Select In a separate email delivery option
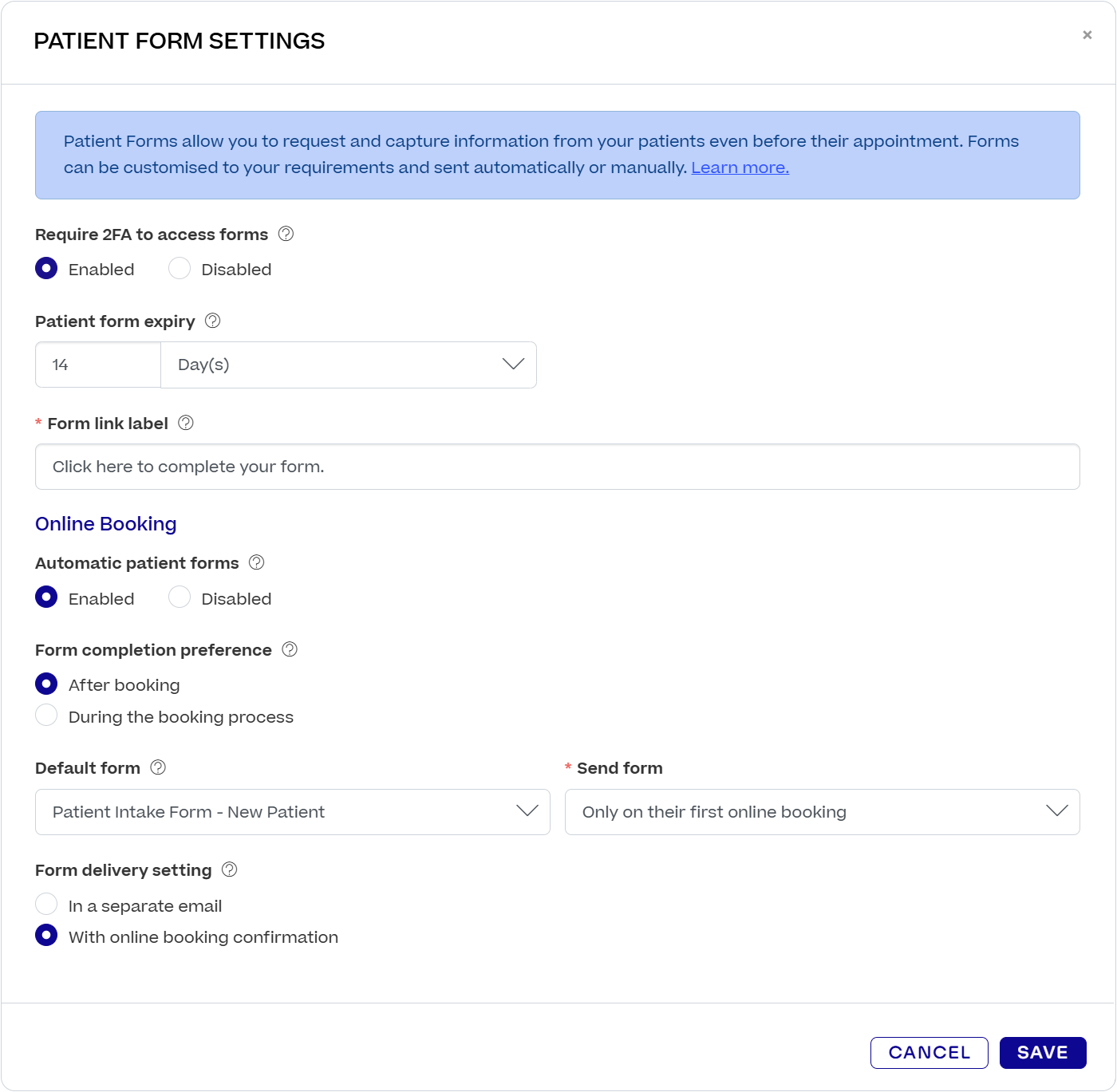 pyautogui.click(x=47, y=905)
